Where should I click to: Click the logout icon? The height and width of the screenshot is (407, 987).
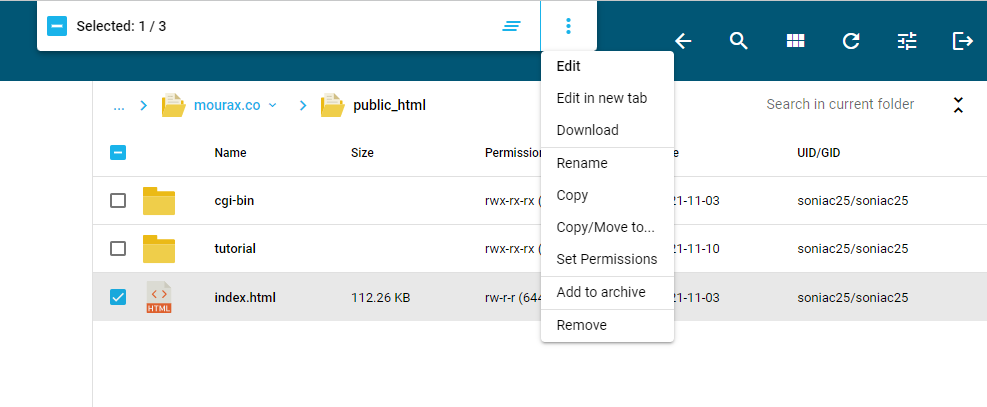tap(962, 42)
